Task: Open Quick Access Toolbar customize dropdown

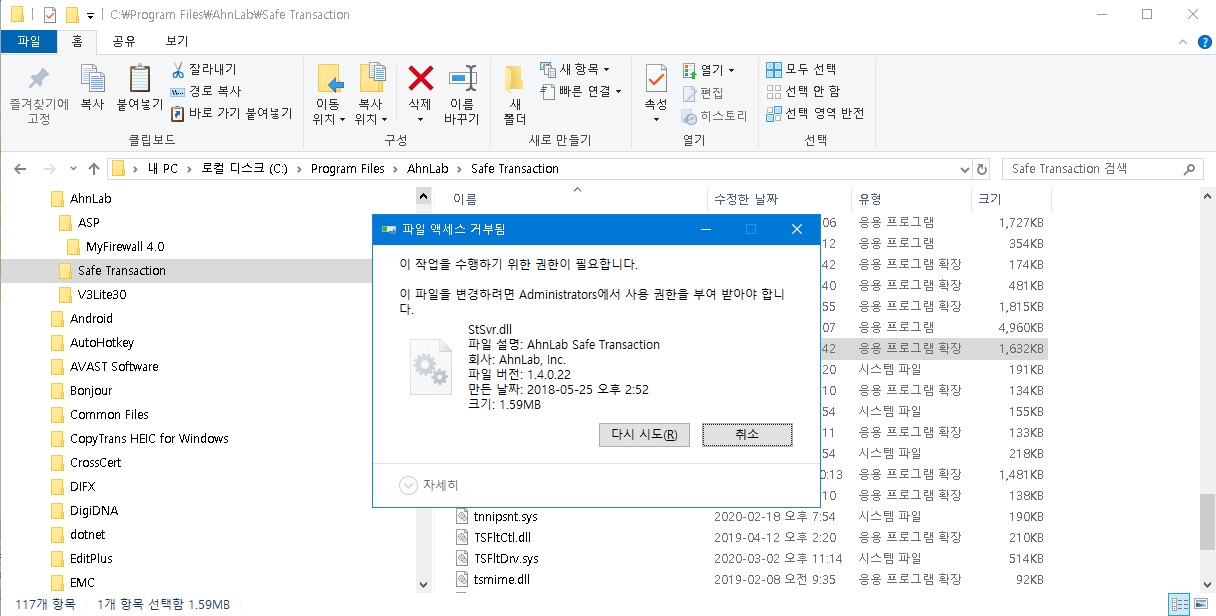Action: [91, 15]
